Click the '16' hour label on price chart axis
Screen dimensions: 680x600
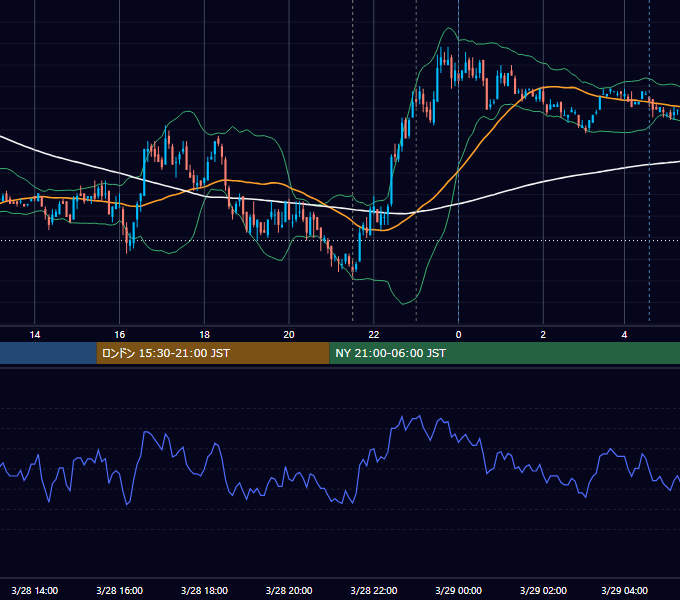[x=120, y=335]
